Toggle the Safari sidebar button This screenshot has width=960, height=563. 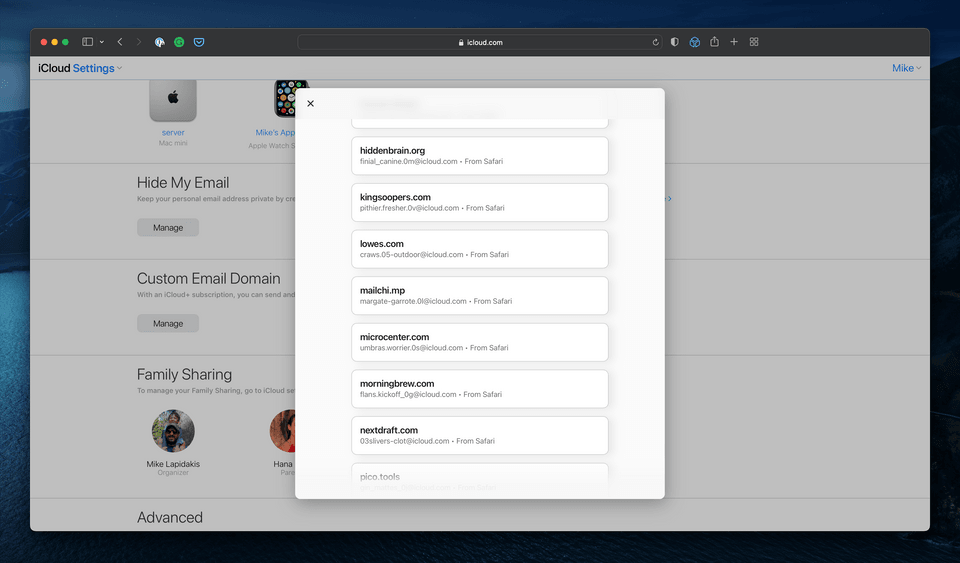pos(88,42)
